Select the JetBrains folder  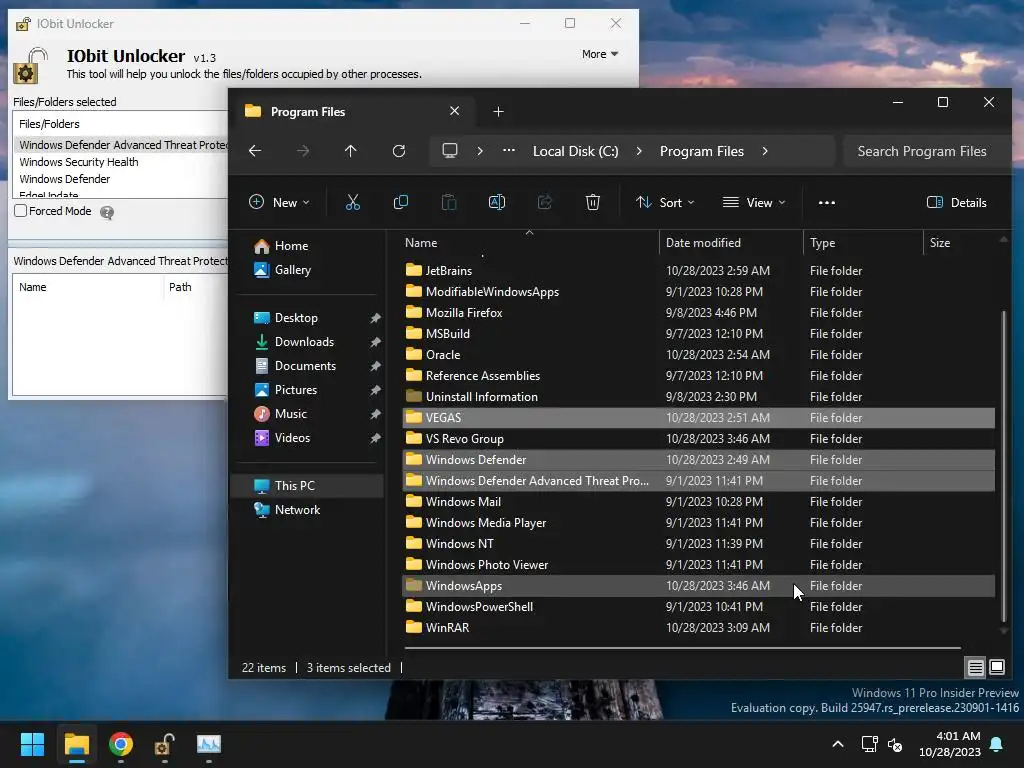tap(699, 270)
